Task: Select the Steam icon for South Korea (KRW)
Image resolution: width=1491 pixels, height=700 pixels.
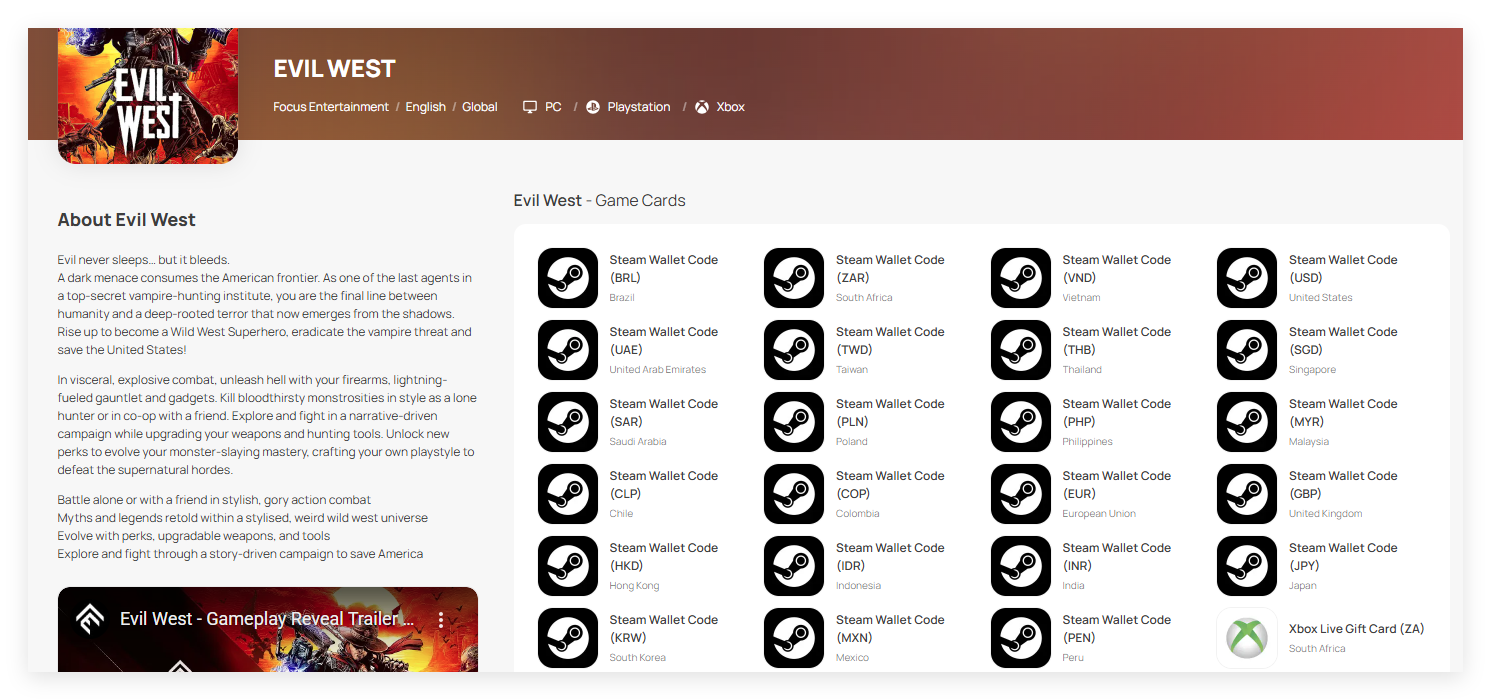Action: point(567,638)
